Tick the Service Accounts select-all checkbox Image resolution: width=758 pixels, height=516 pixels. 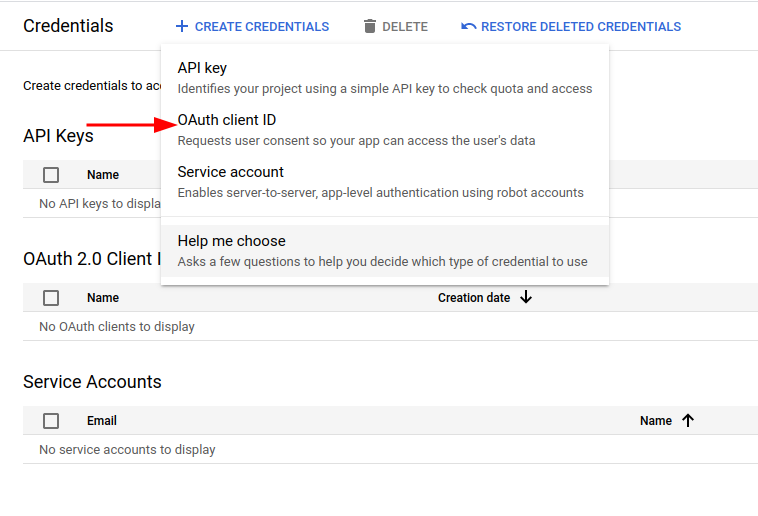point(51,421)
